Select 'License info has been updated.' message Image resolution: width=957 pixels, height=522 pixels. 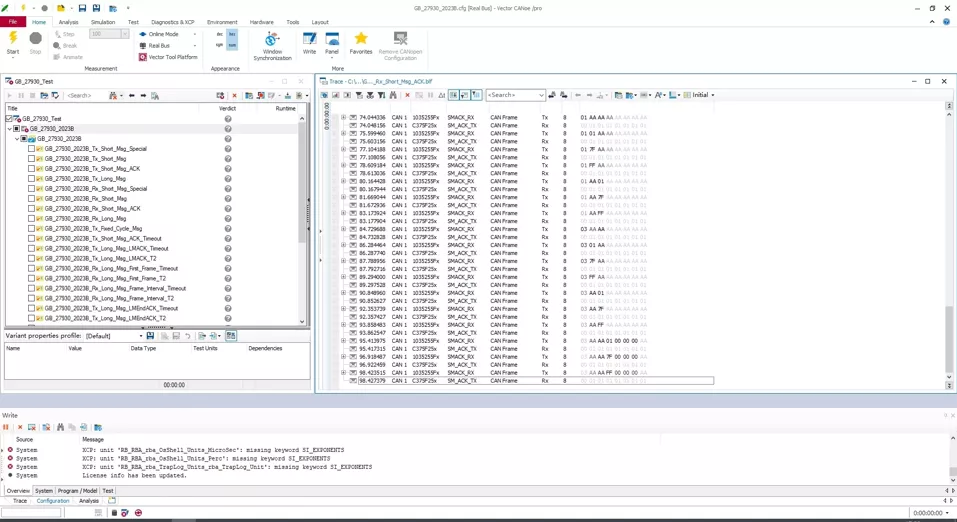coord(134,476)
